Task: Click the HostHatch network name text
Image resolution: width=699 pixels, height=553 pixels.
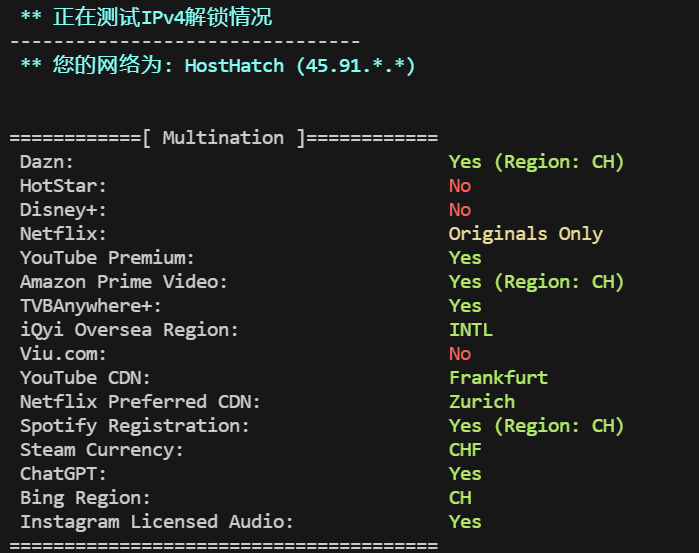Action: [x=234, y=66]
